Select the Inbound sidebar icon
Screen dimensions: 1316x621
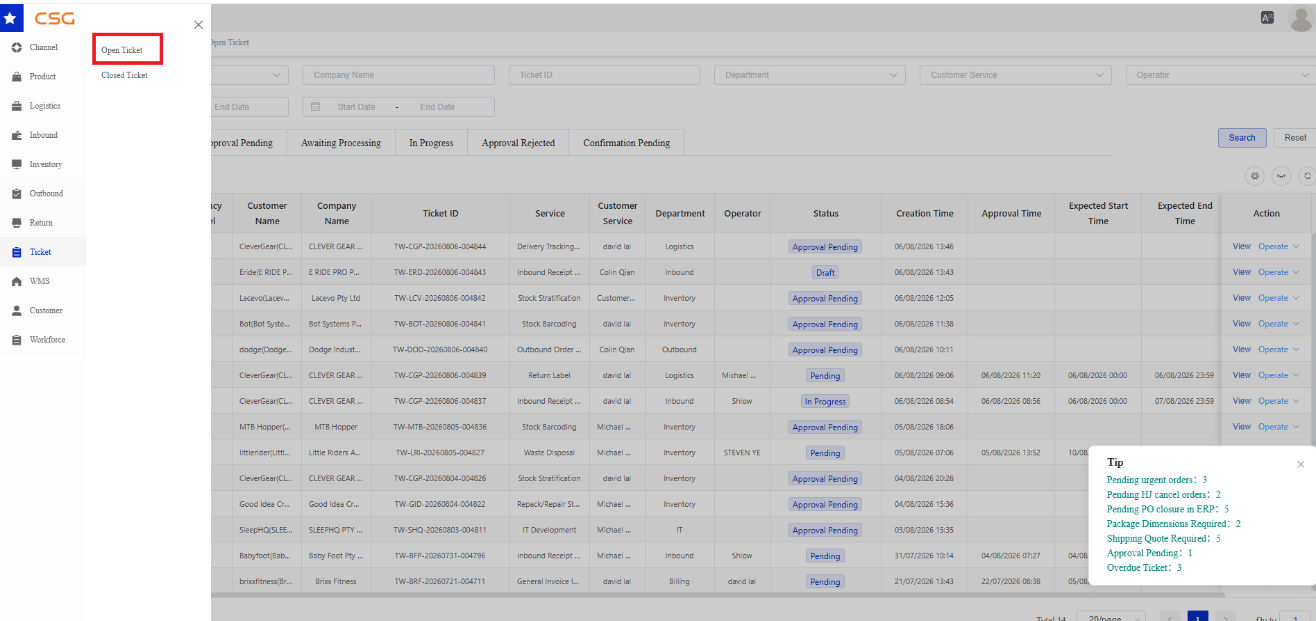pyautogui.click(x=17, y=135)
